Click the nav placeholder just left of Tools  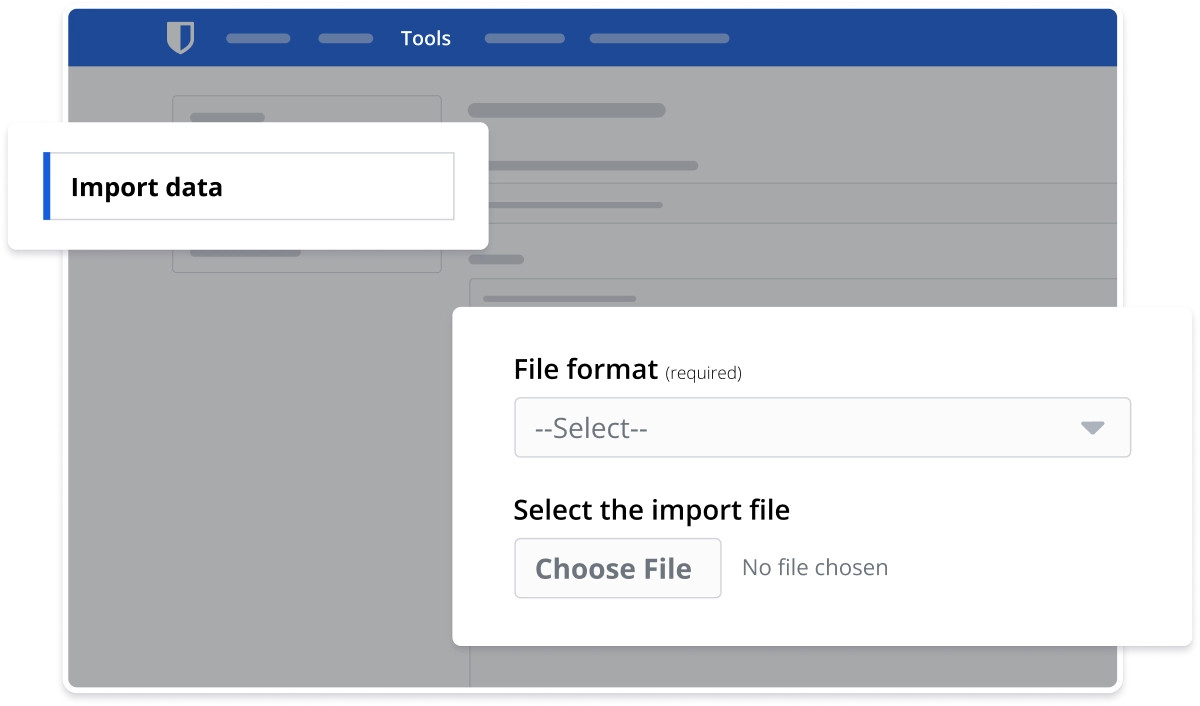345,39
